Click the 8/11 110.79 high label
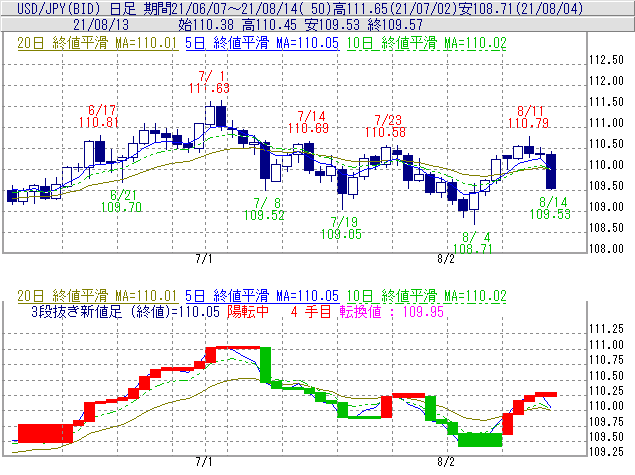This screenshot has width=635, height=475. 528,117
